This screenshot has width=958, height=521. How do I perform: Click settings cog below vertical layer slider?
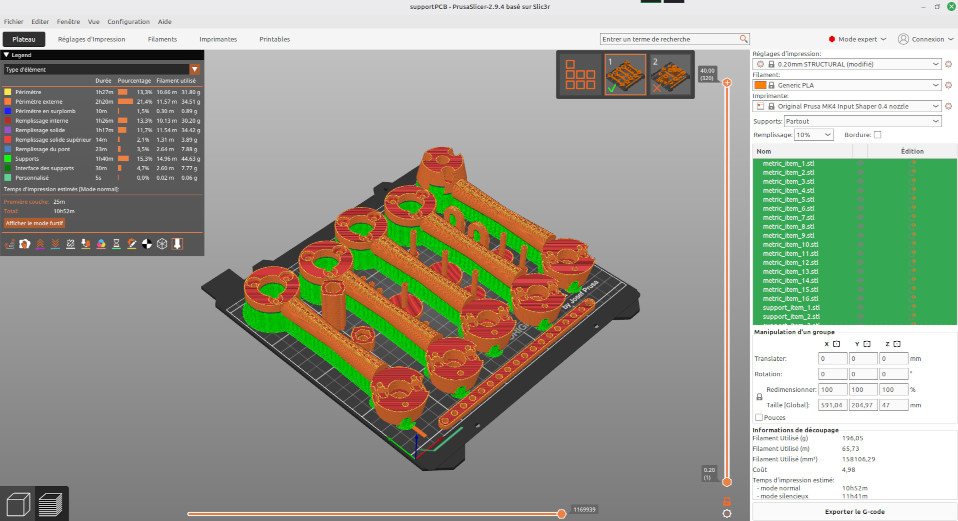click(x=727, y=514)
